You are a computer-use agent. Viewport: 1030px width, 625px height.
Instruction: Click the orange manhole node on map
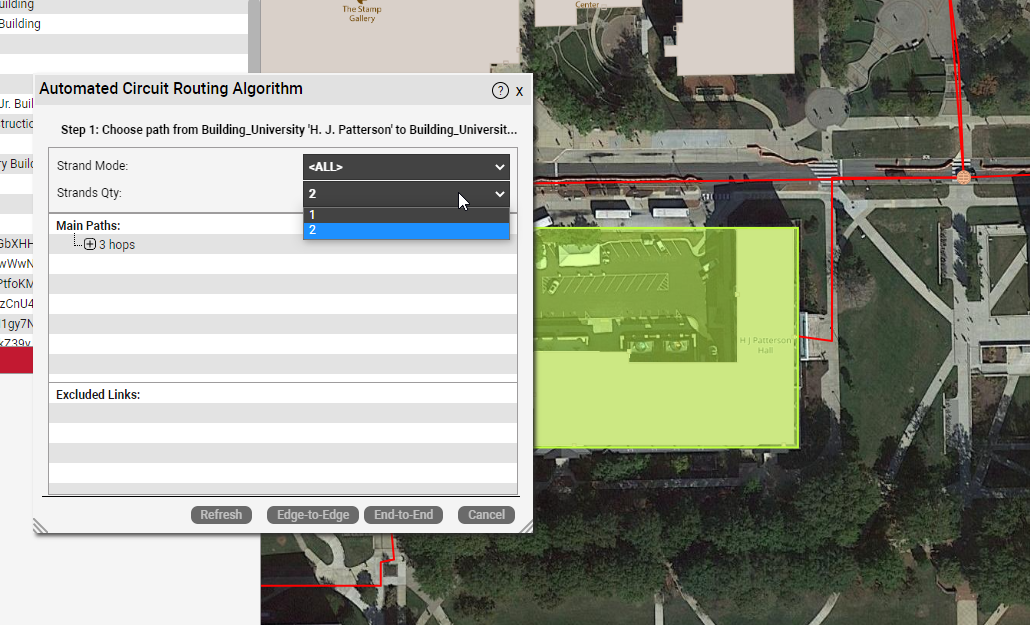click(x=963, y=176)
